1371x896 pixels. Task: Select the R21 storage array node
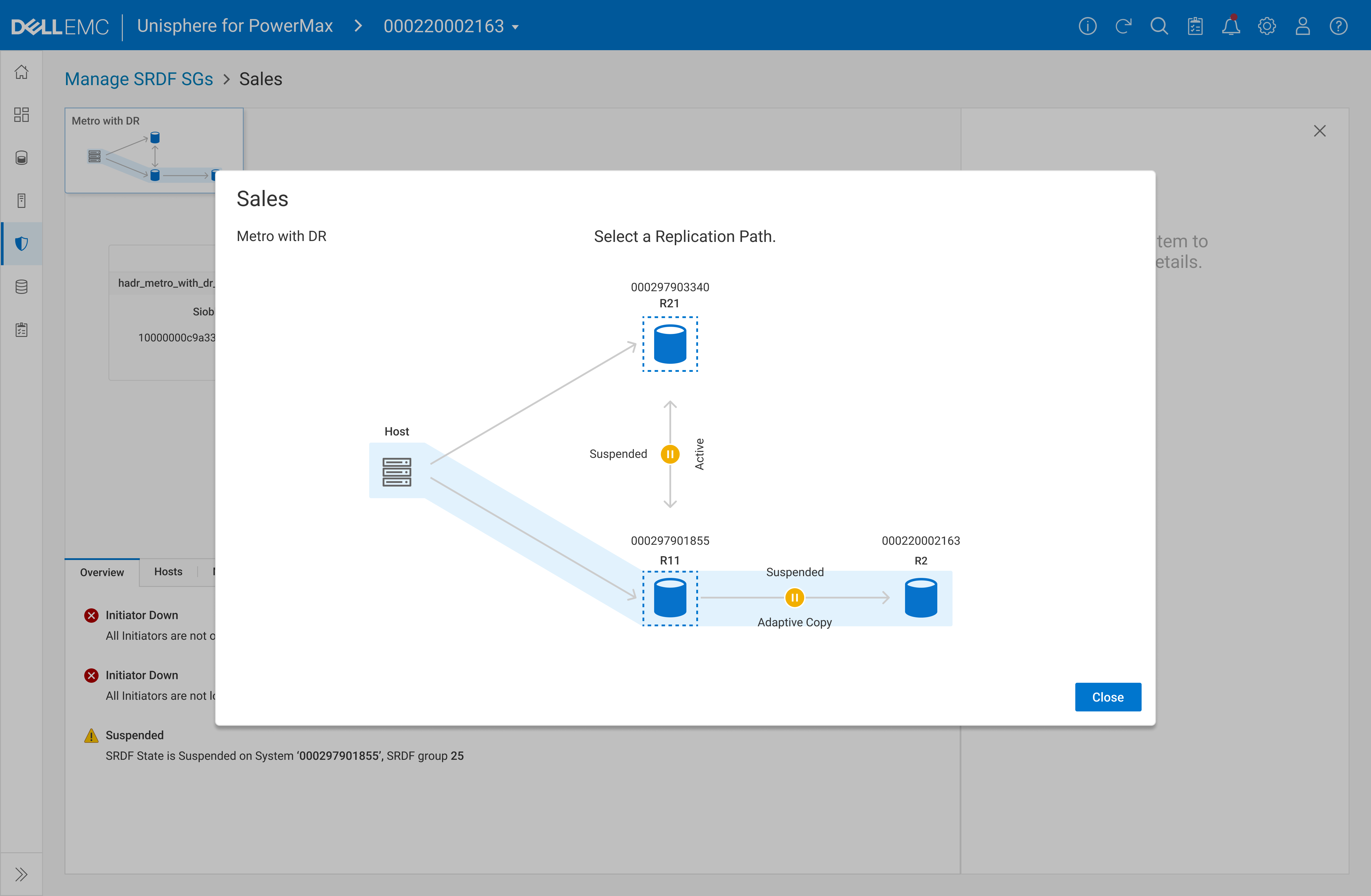pyautogui.click(x=670, y=344)
